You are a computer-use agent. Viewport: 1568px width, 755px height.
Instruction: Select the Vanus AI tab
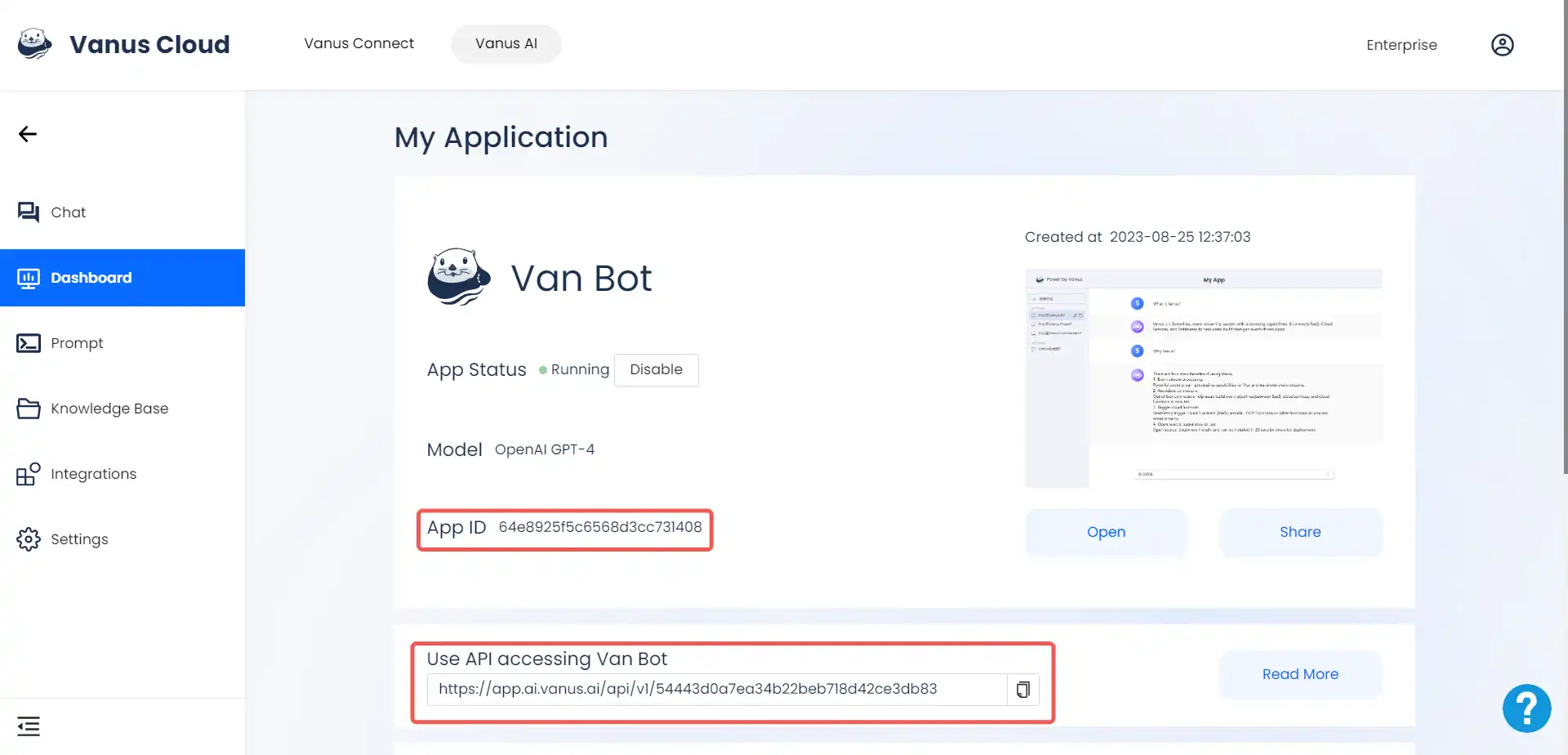coord(506,43)
